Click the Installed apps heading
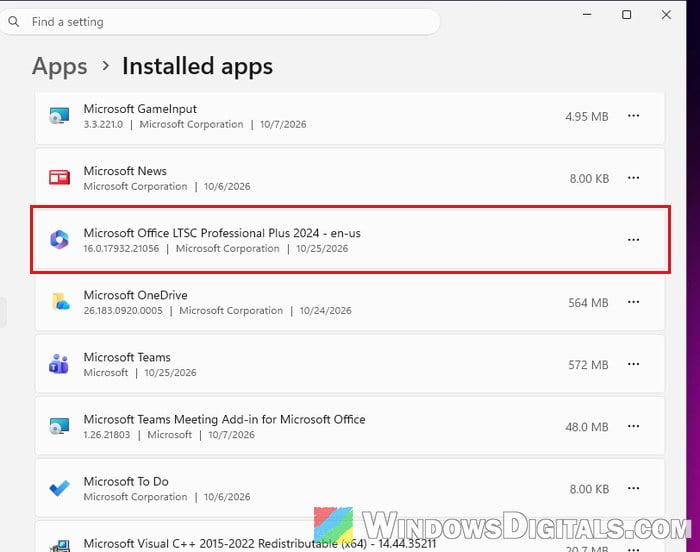Screen dimensions: 700x552 197,67
